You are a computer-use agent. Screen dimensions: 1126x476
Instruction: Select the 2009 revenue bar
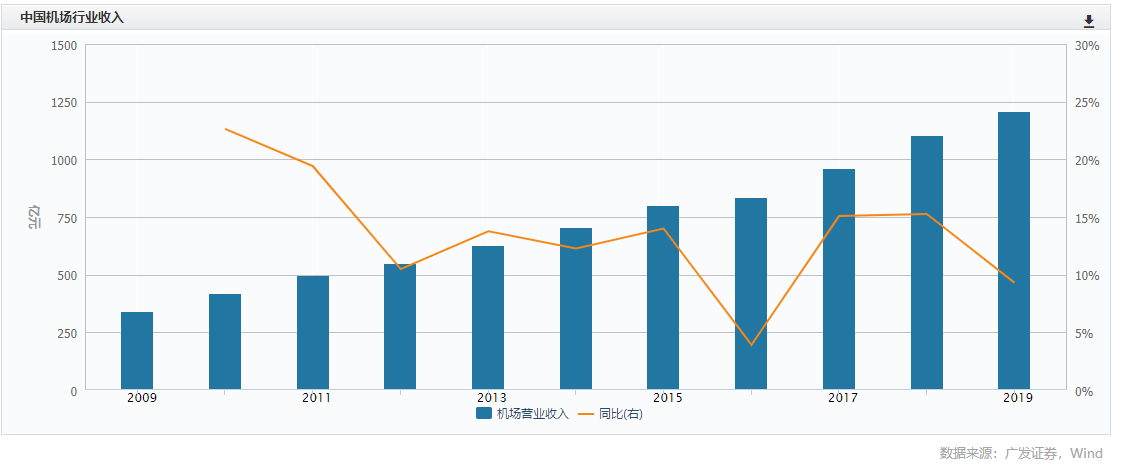click(x=137, y=351)
